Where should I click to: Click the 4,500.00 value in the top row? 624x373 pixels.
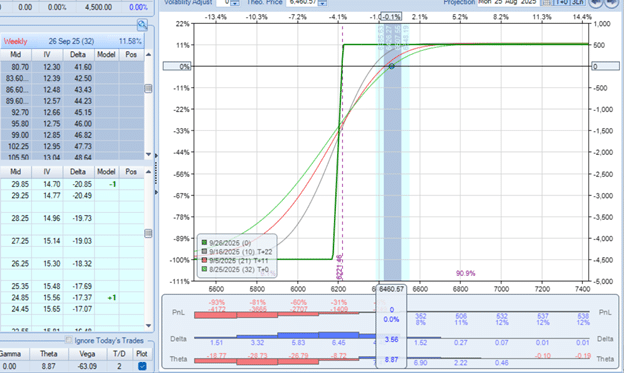coord(98,7)
